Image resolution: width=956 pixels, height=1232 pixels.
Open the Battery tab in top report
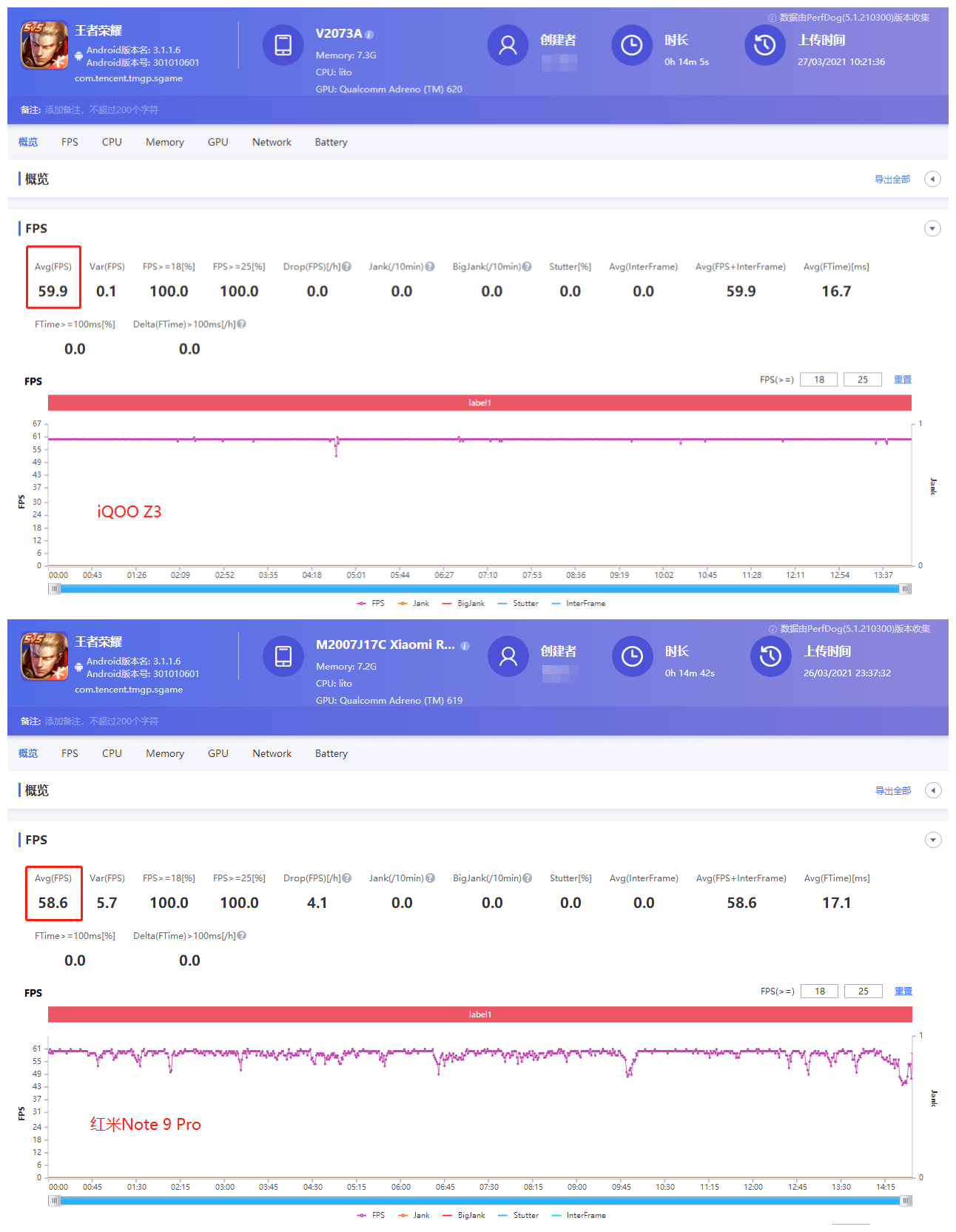[x=331, y=142]
